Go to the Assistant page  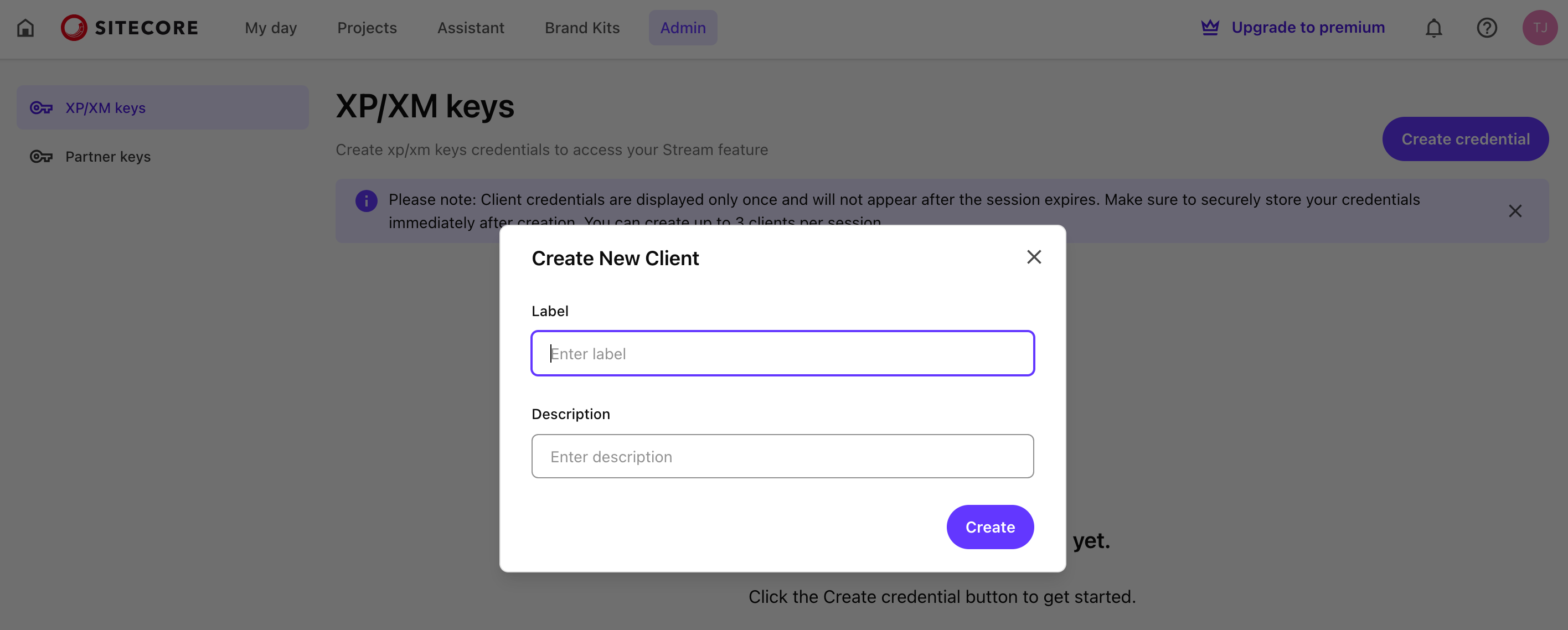point(471,27)
